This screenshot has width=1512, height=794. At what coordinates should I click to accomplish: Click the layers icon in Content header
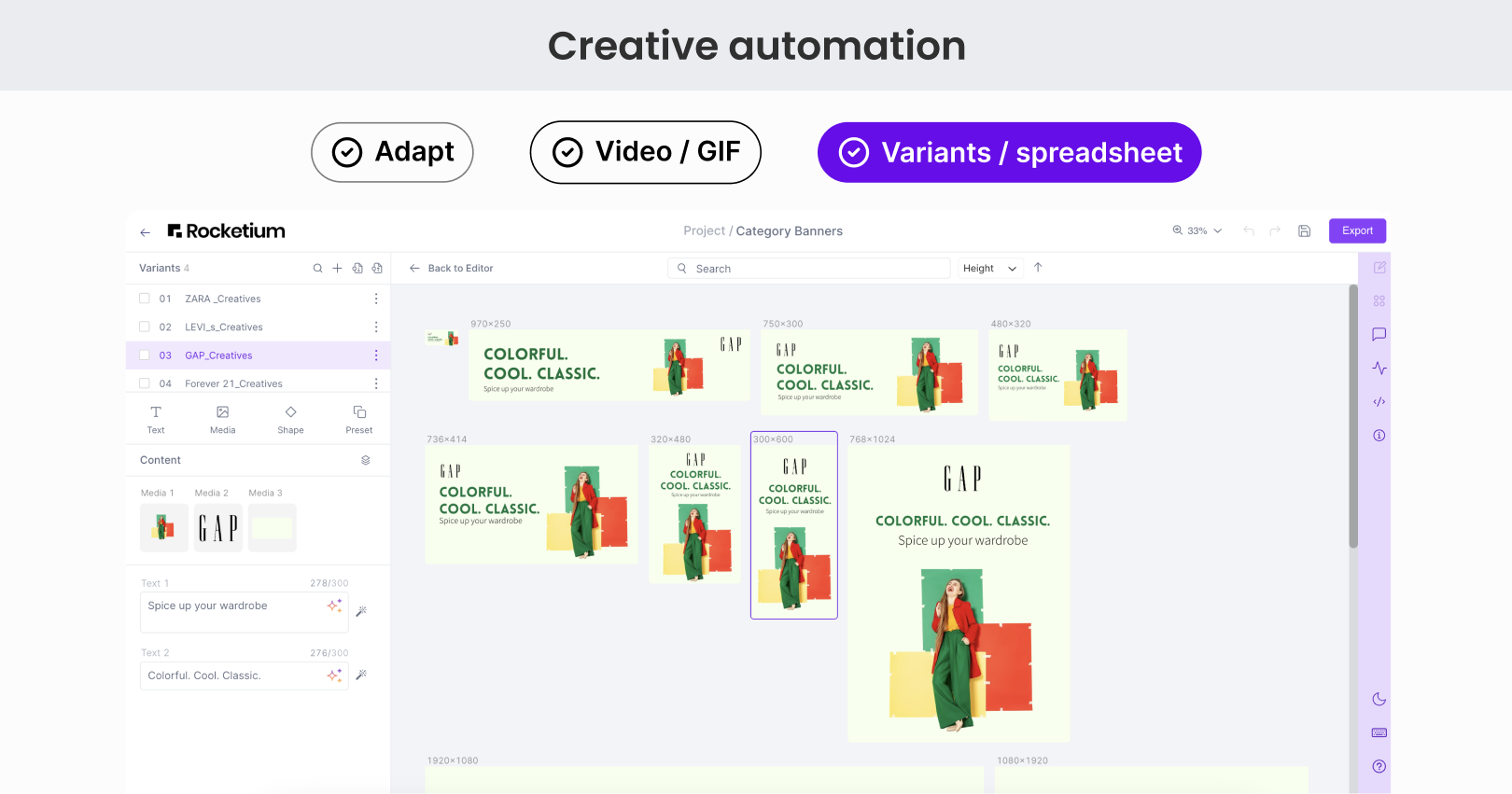pos(366,460)
